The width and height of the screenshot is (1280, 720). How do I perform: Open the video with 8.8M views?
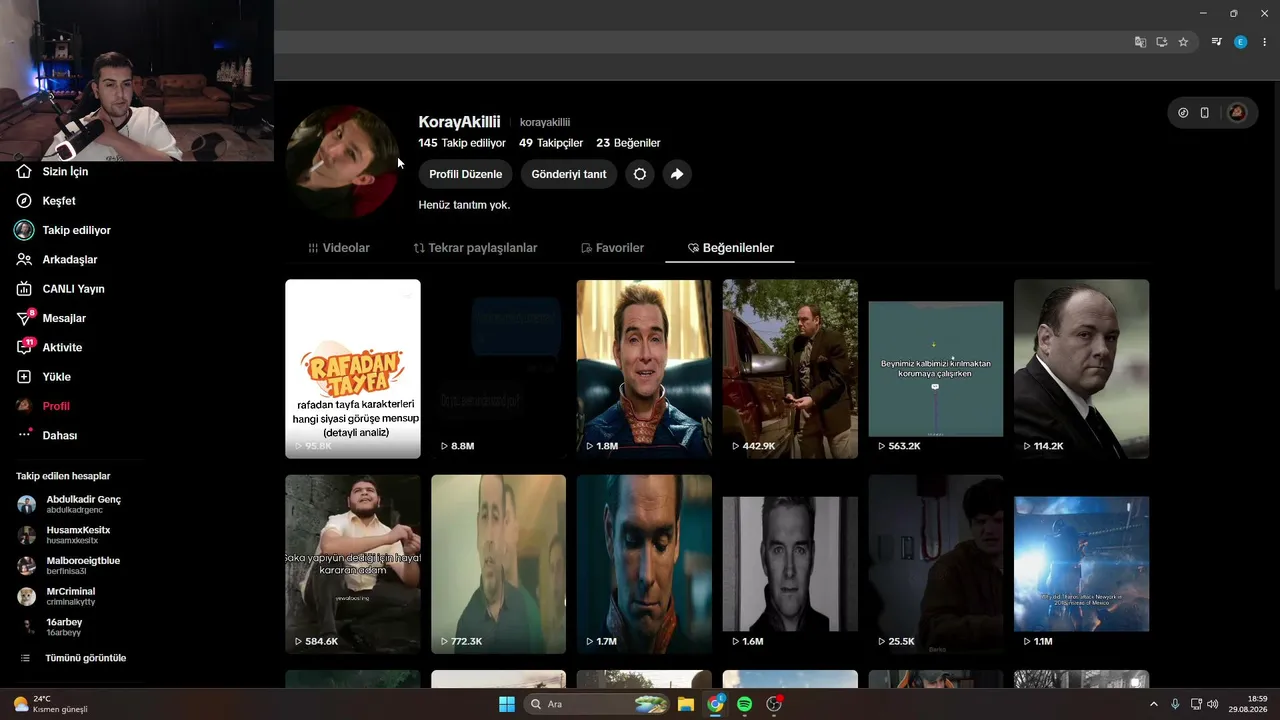pyautogui.click(x=498, y=369)
